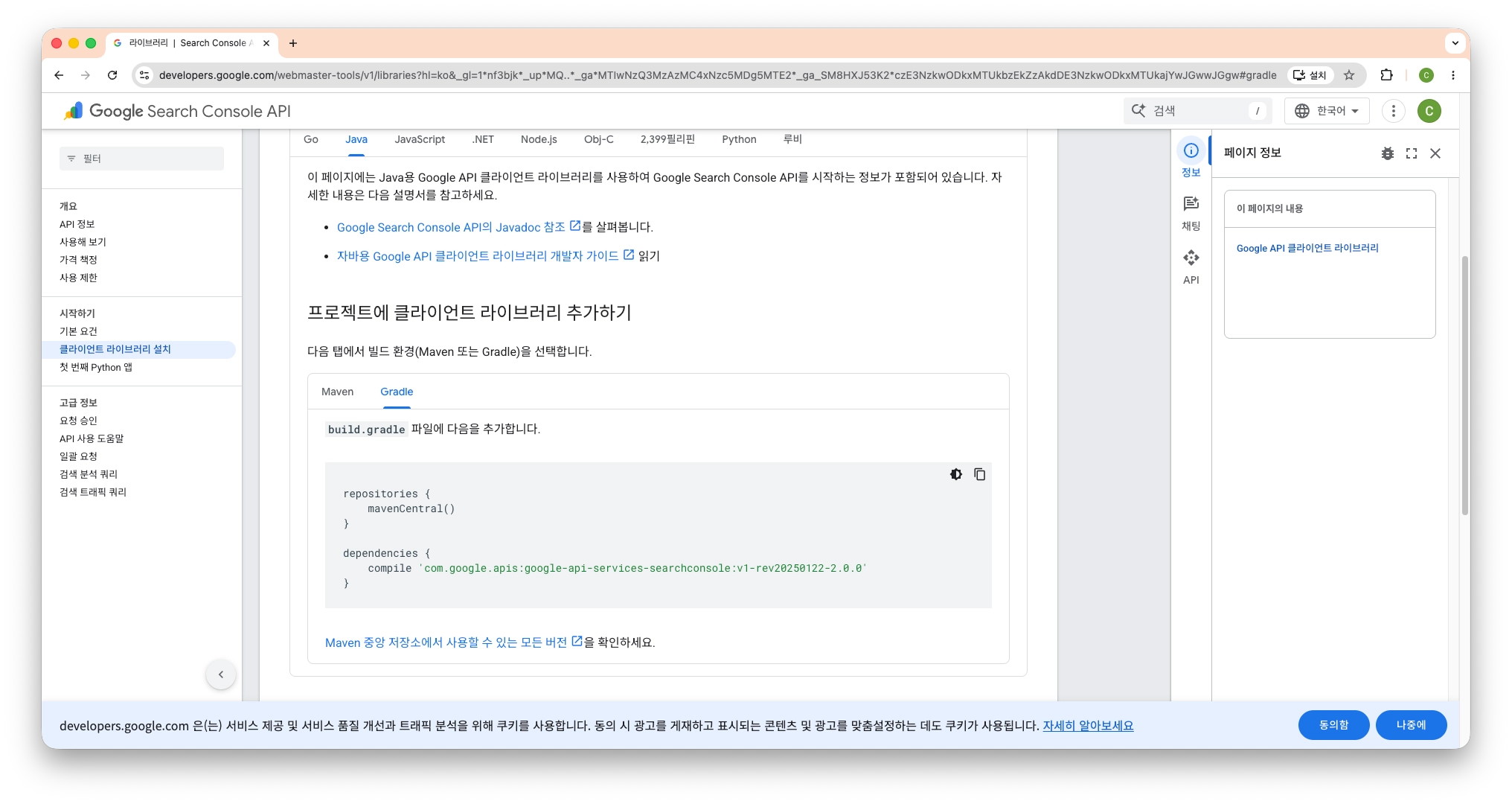1512x804 pixels.
Task: Bookmark this page with star icon
Action: coord(1349,75)
